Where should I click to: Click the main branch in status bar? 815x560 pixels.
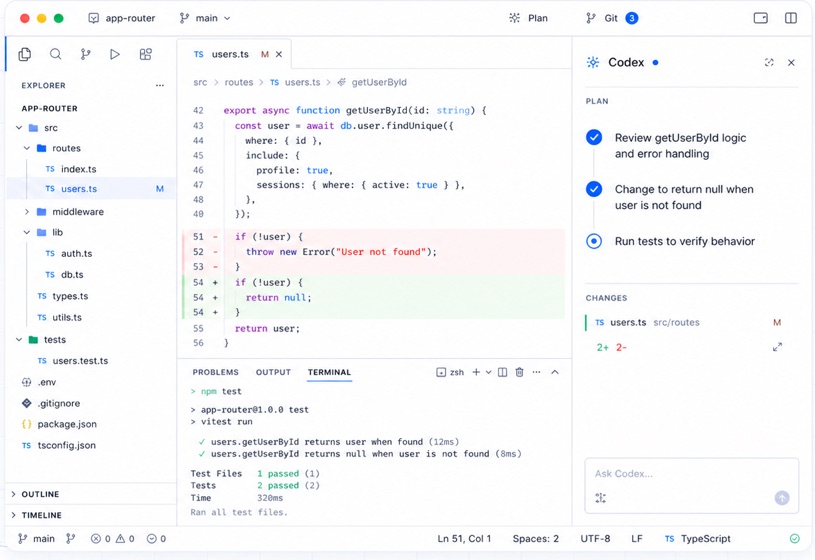tap(36, 539)
